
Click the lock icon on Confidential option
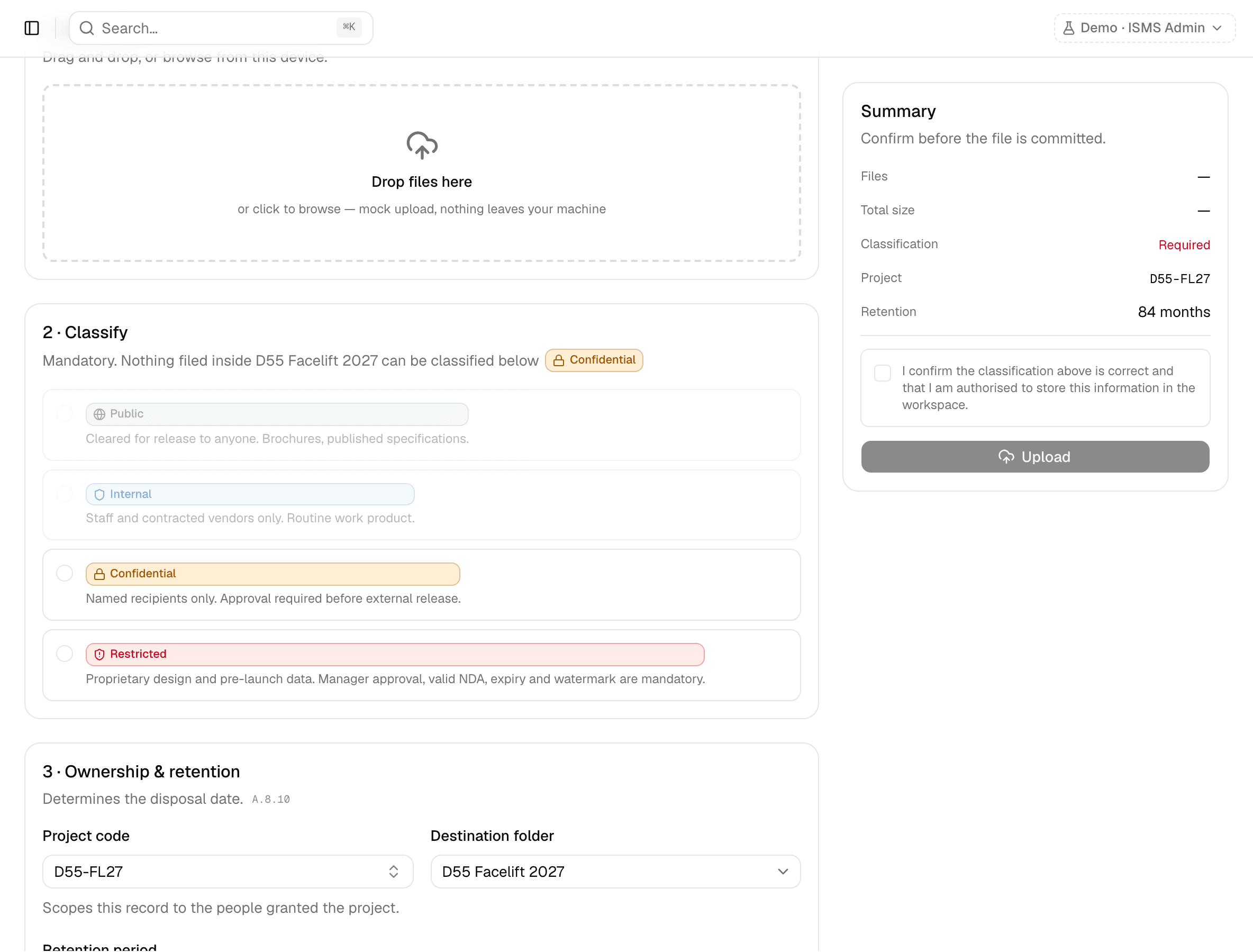[x=99, y=574]
